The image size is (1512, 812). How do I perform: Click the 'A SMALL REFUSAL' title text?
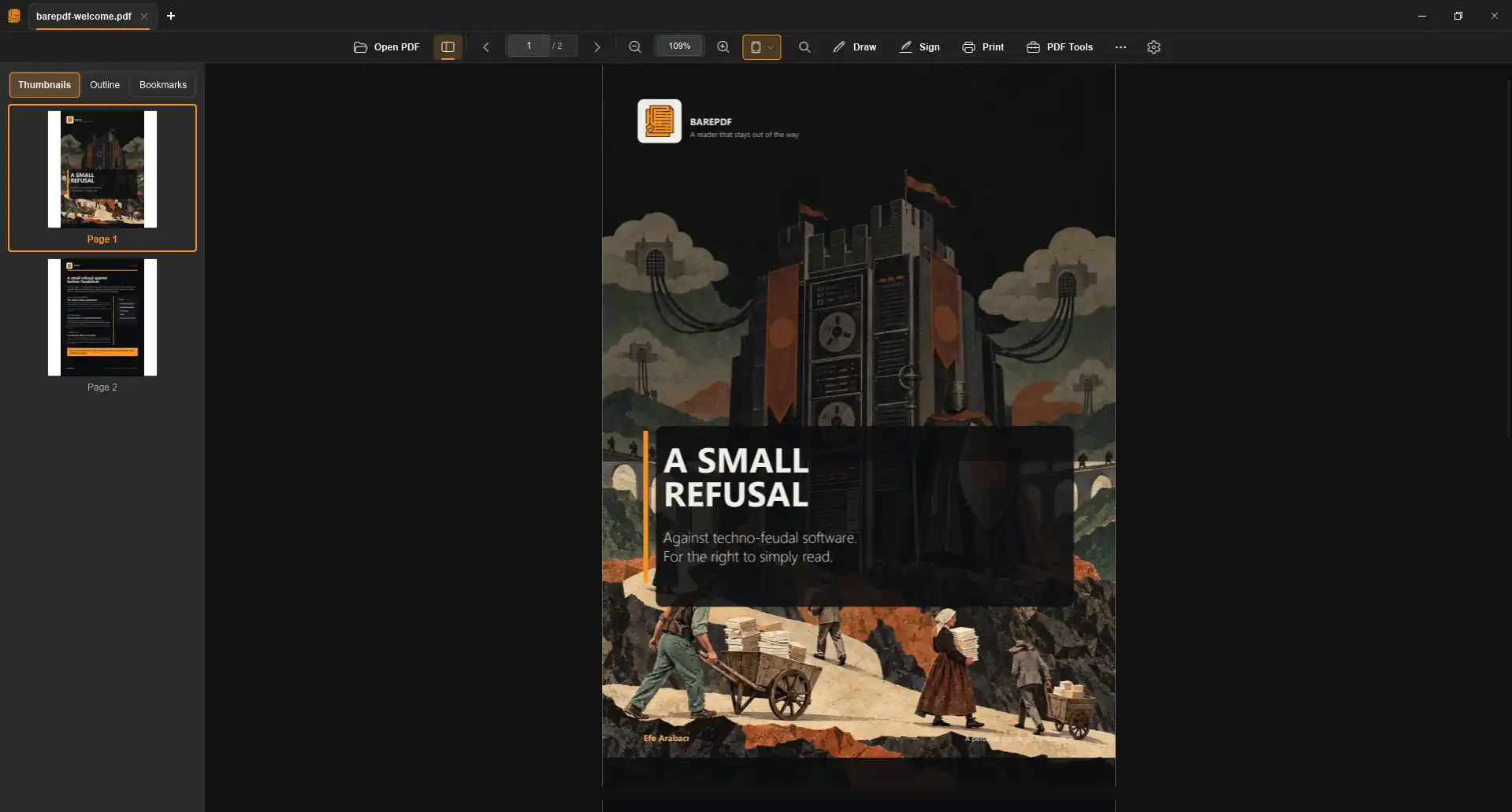(x=736, y=477)
